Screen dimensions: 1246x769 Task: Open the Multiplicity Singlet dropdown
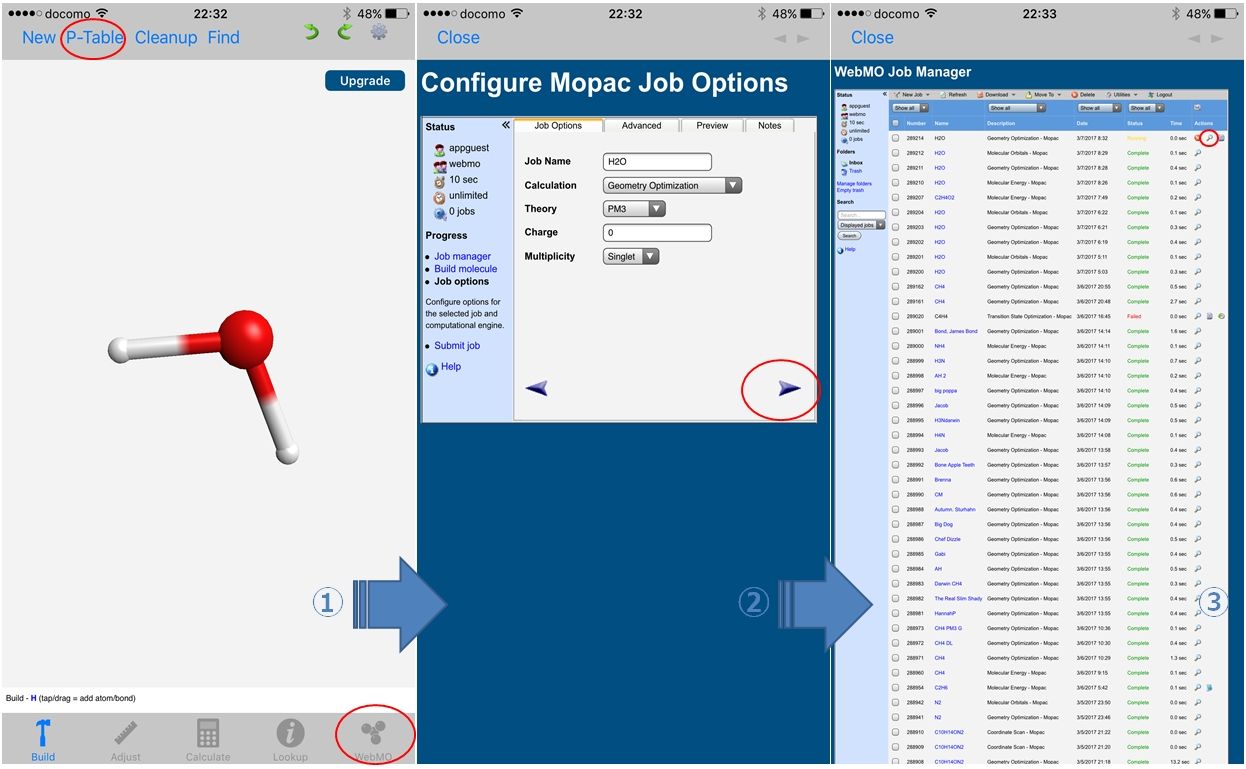(632, 256)
